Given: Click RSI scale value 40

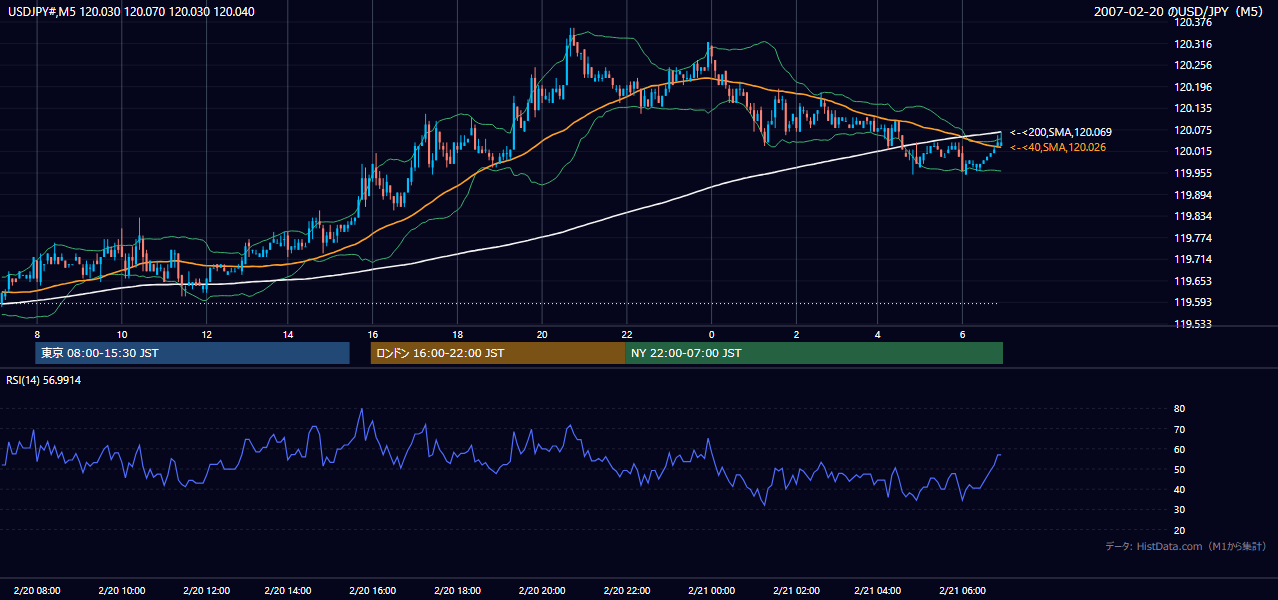Looking at the screenshot, I should (1179, 489).
